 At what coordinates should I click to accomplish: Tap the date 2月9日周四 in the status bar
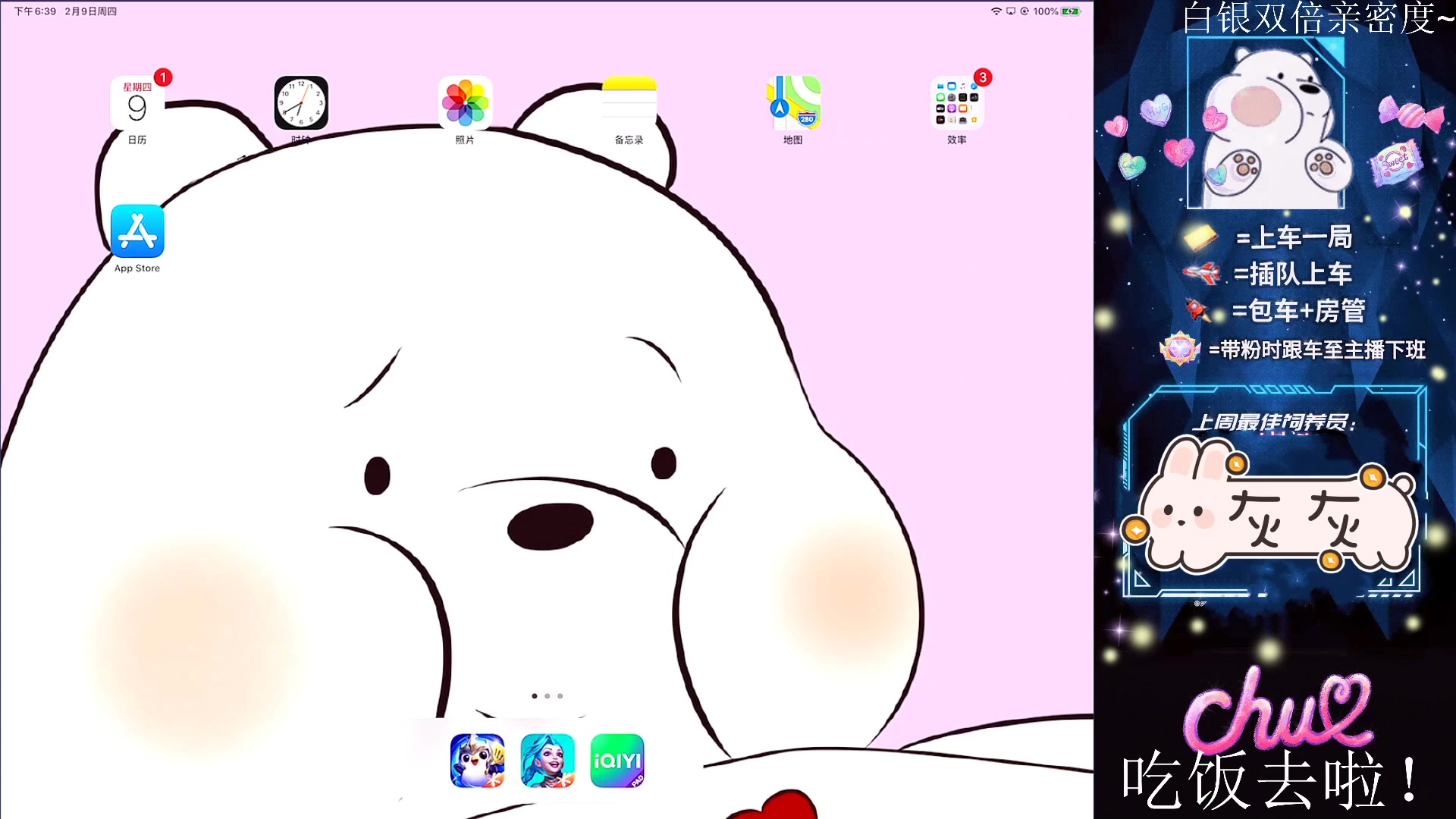[91, 11]
